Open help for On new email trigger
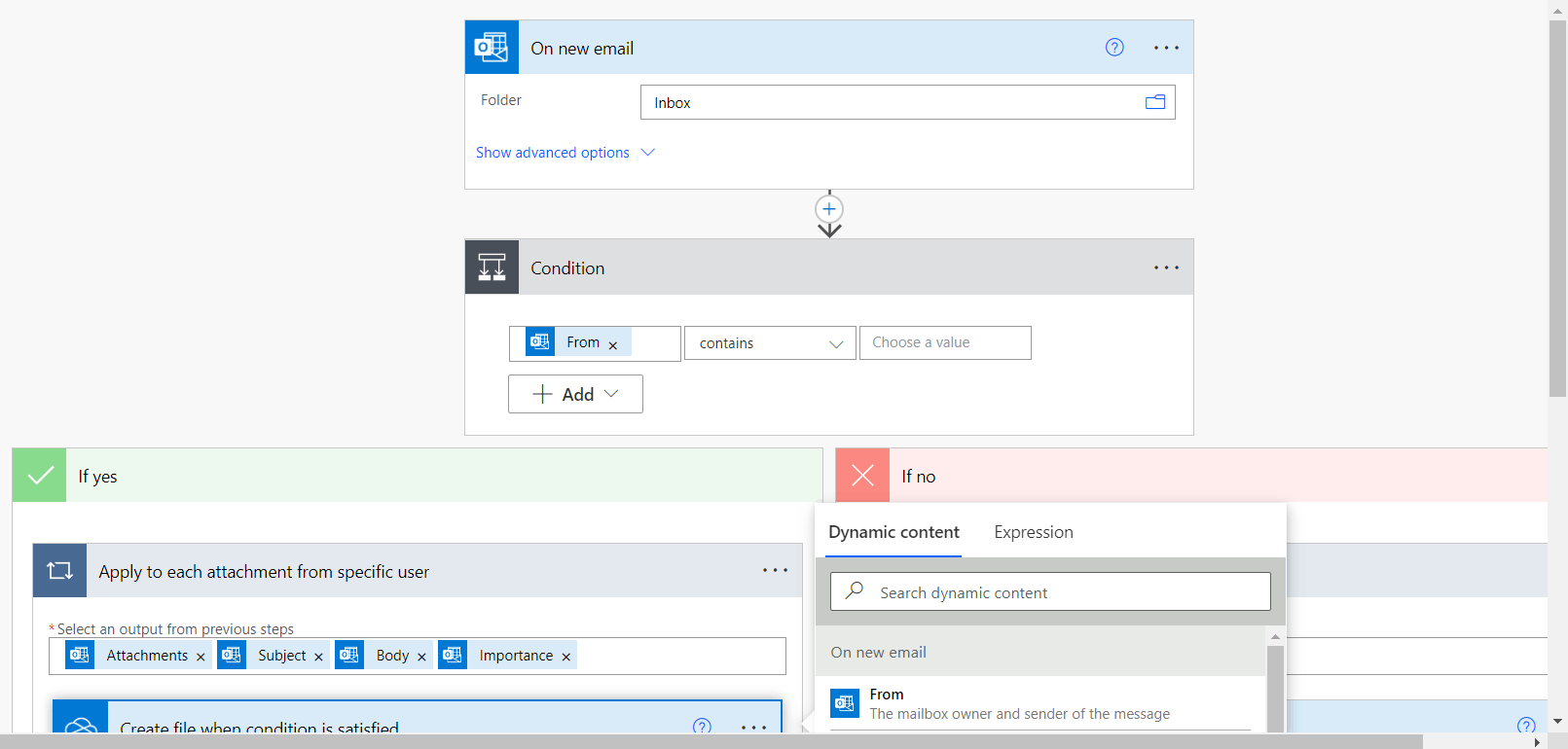 pyautogui.click(x=1114, y=48)
